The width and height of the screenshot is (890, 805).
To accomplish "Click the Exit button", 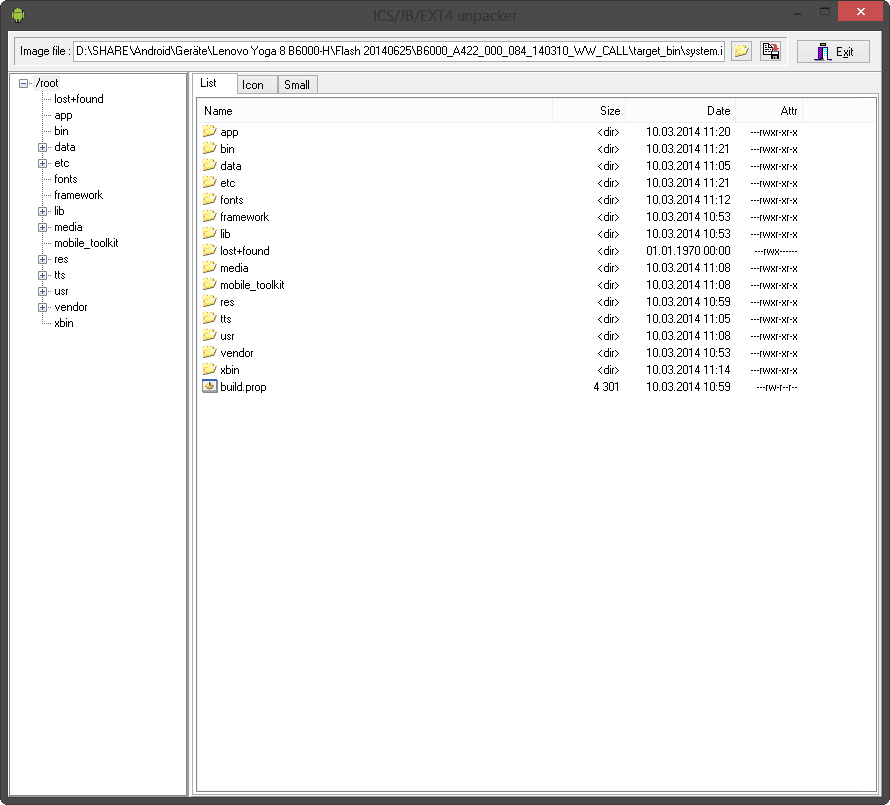I will [x=833, y=52].
